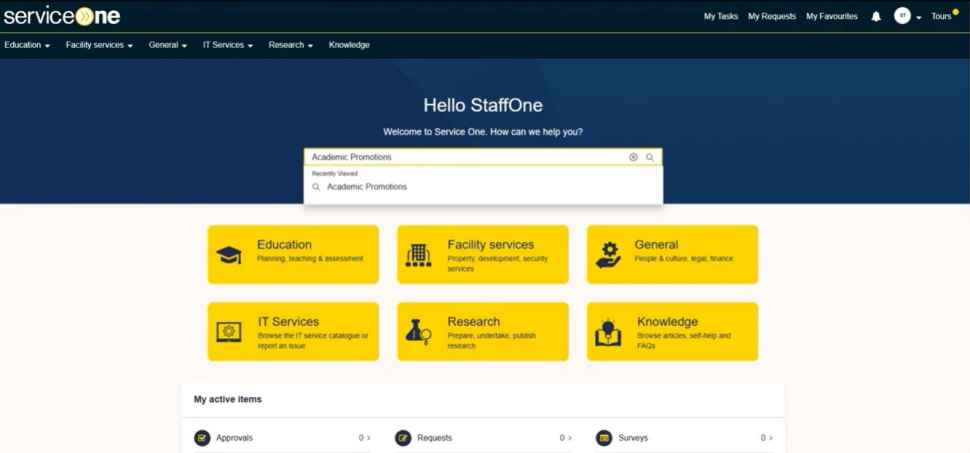
Task: Click 'People & culture, legal, finance' description
Action: [684, 259]
